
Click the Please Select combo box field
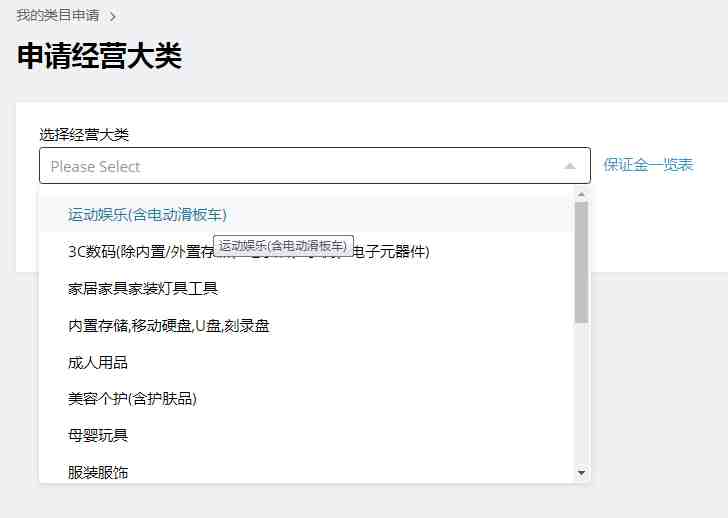click(x=315, y=166)
